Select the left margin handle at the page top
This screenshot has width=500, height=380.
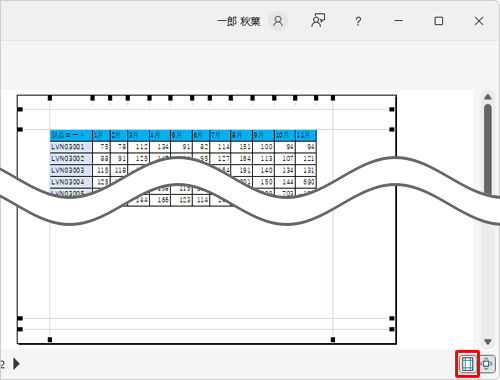(x=50, y=98)
